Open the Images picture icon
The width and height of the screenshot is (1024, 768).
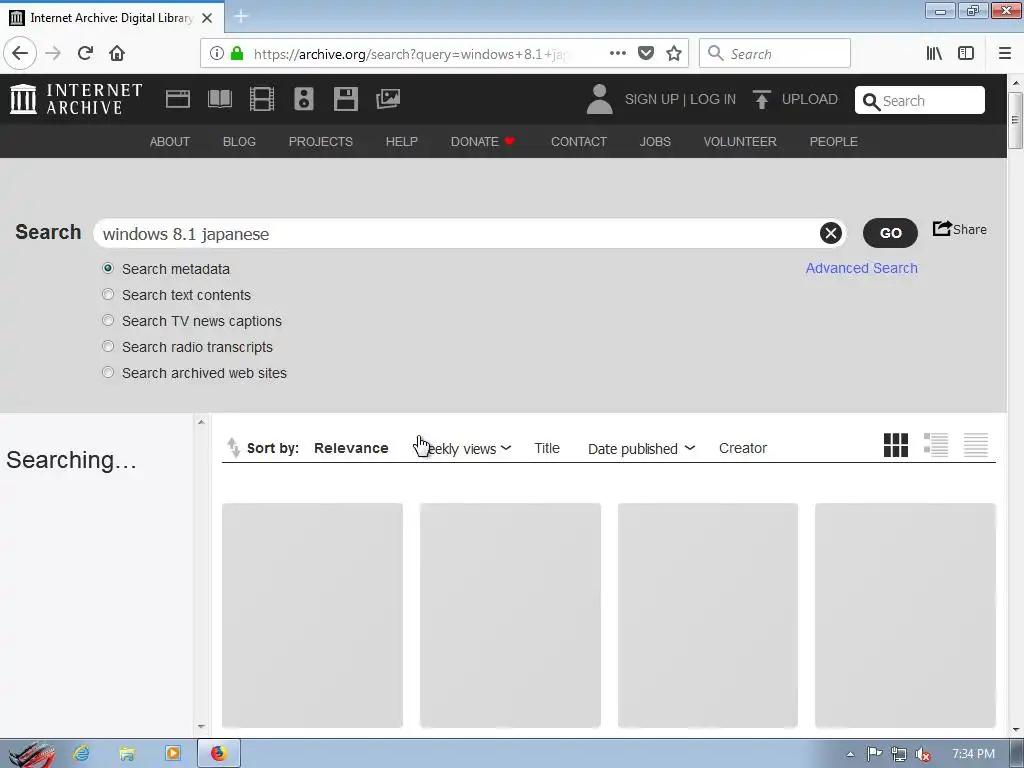[388, 99]
